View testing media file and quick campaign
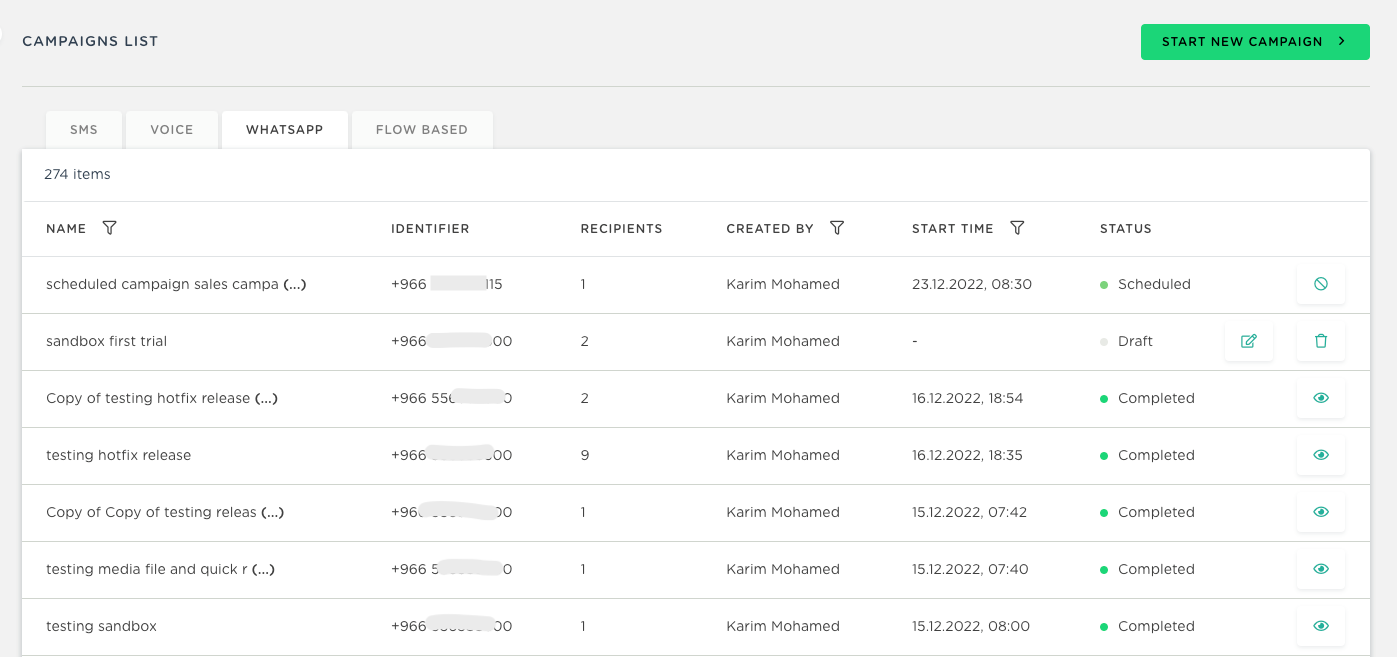1397x657 pixels. pos(1321,569)
